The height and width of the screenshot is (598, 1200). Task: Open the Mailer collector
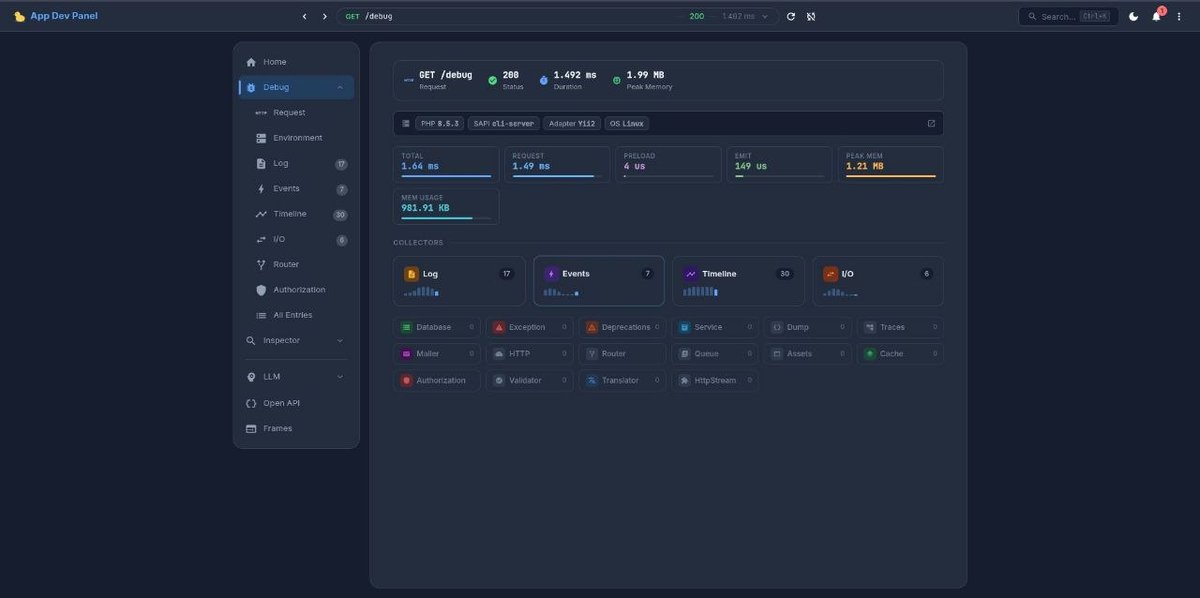point(437,354)
